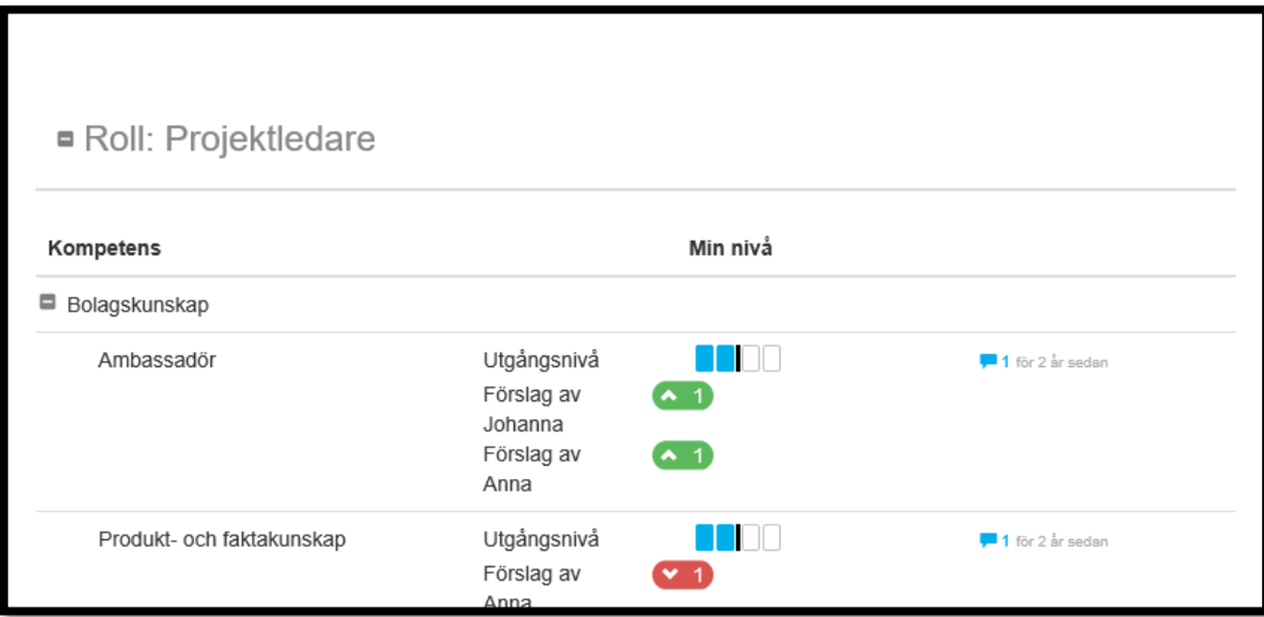This screenshot has height=617, width=1264.
Task: Click Anna's green up-arrow badge under Ambassadör
Action: [682, 456]
